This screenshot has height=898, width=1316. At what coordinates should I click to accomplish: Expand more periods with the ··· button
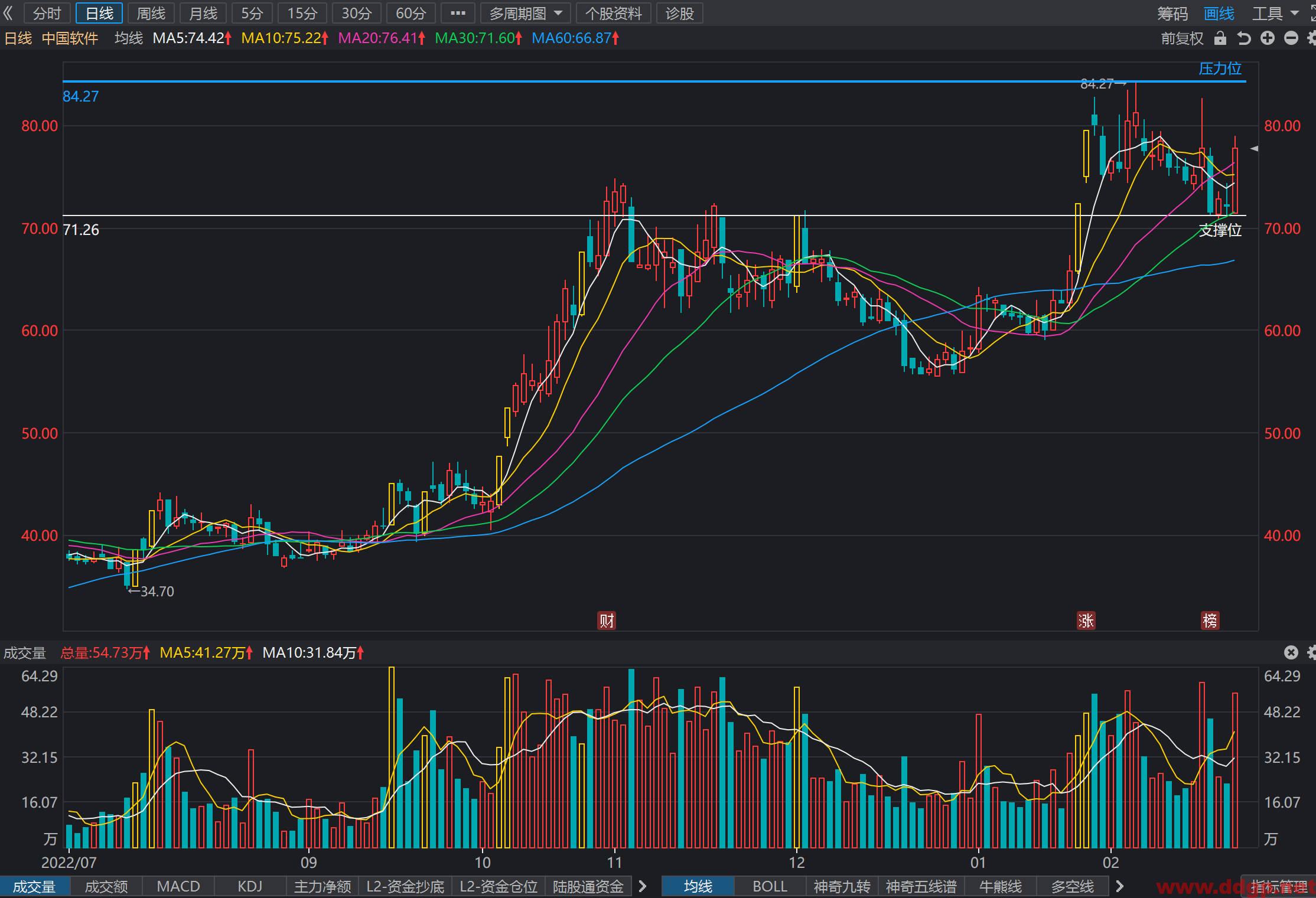[458, 13]
